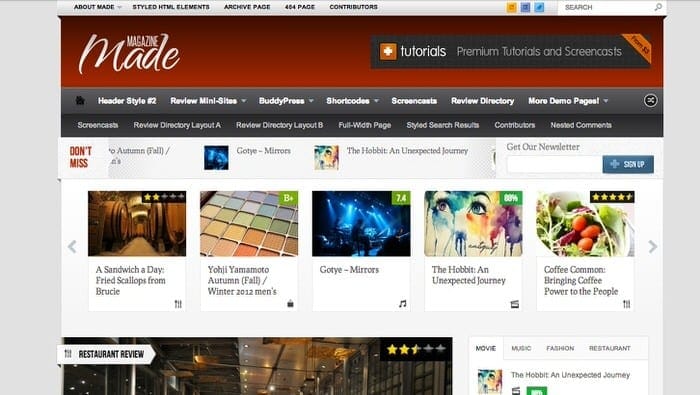Switch to the Restaurant tab

coord(609,348)
